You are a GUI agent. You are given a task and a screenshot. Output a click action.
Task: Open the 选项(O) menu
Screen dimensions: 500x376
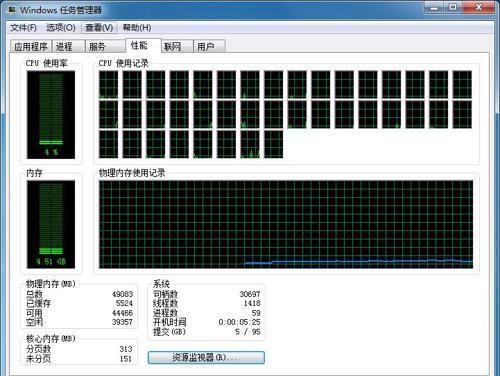(x=61, y=28)
